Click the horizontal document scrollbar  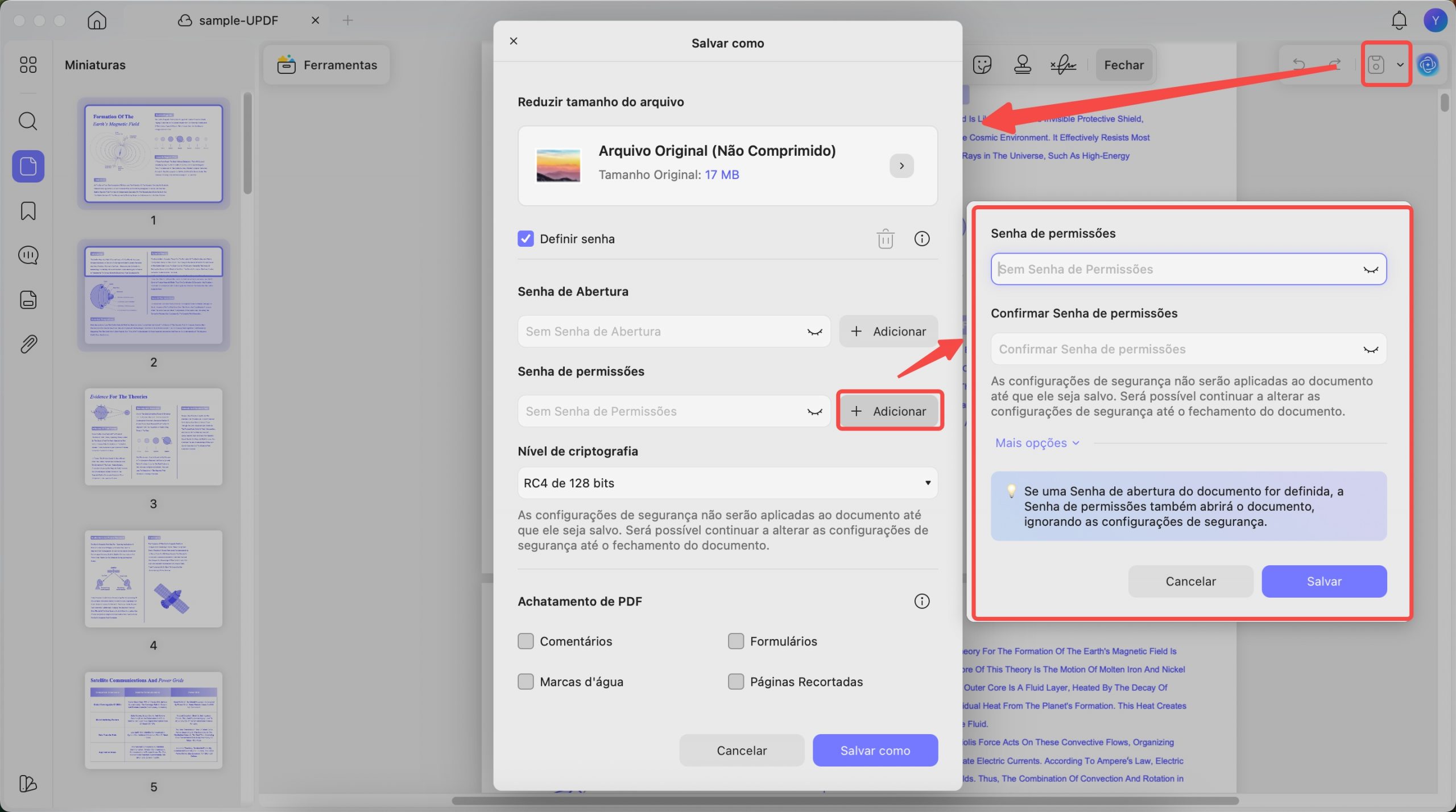(845, 801)
